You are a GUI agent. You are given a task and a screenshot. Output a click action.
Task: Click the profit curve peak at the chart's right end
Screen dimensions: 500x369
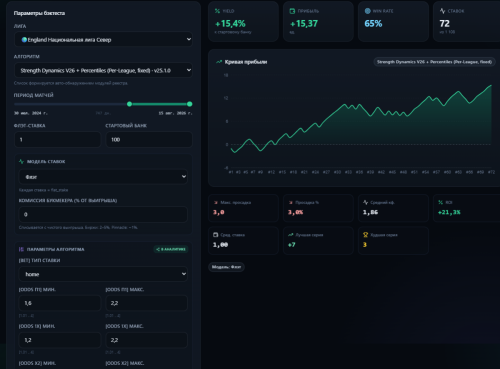coord(491,86)
